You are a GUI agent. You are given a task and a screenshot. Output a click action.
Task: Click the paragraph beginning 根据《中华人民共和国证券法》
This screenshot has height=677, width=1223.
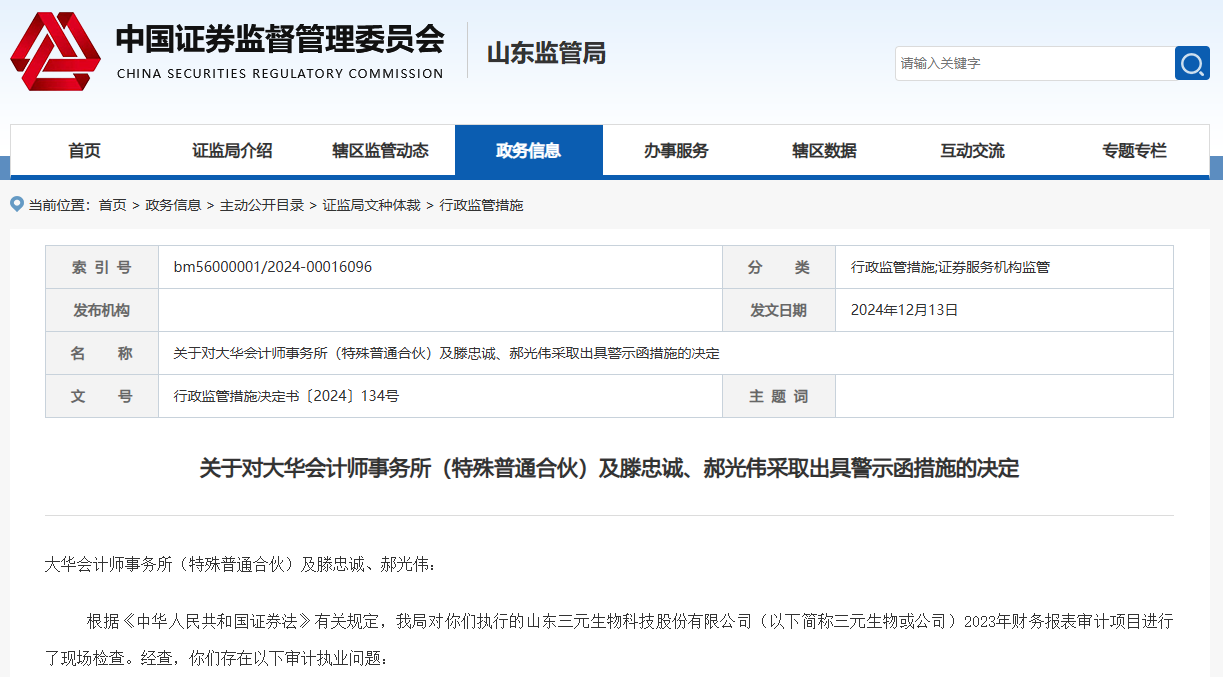coord(609,640)
